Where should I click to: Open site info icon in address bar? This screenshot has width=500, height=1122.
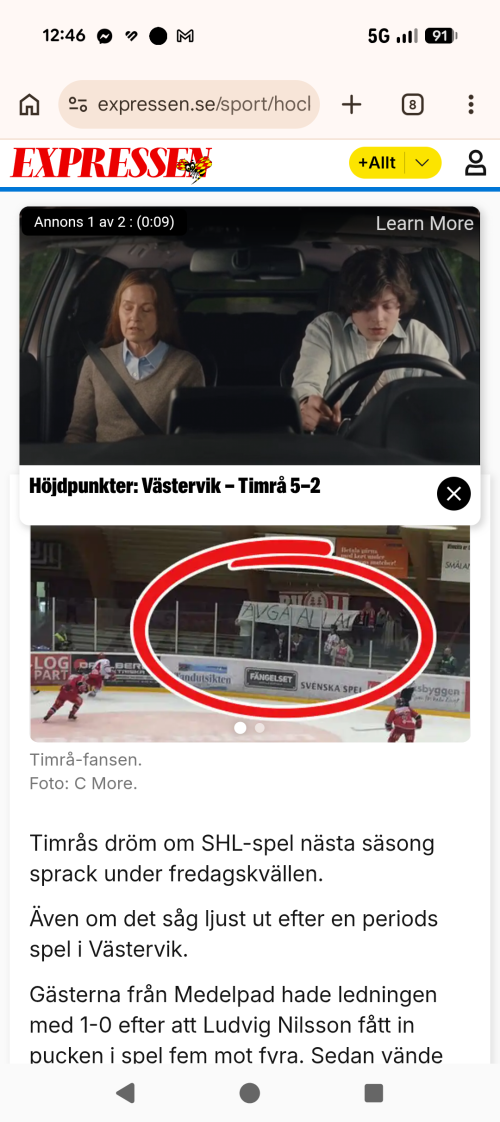click(77, 104)
